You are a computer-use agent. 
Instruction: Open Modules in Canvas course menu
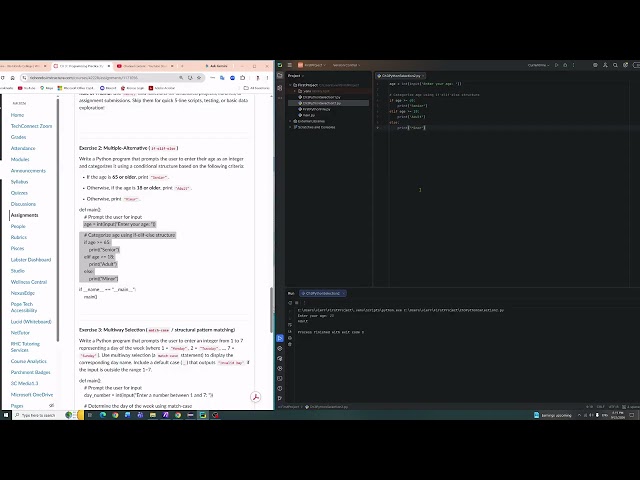(20, 159)
